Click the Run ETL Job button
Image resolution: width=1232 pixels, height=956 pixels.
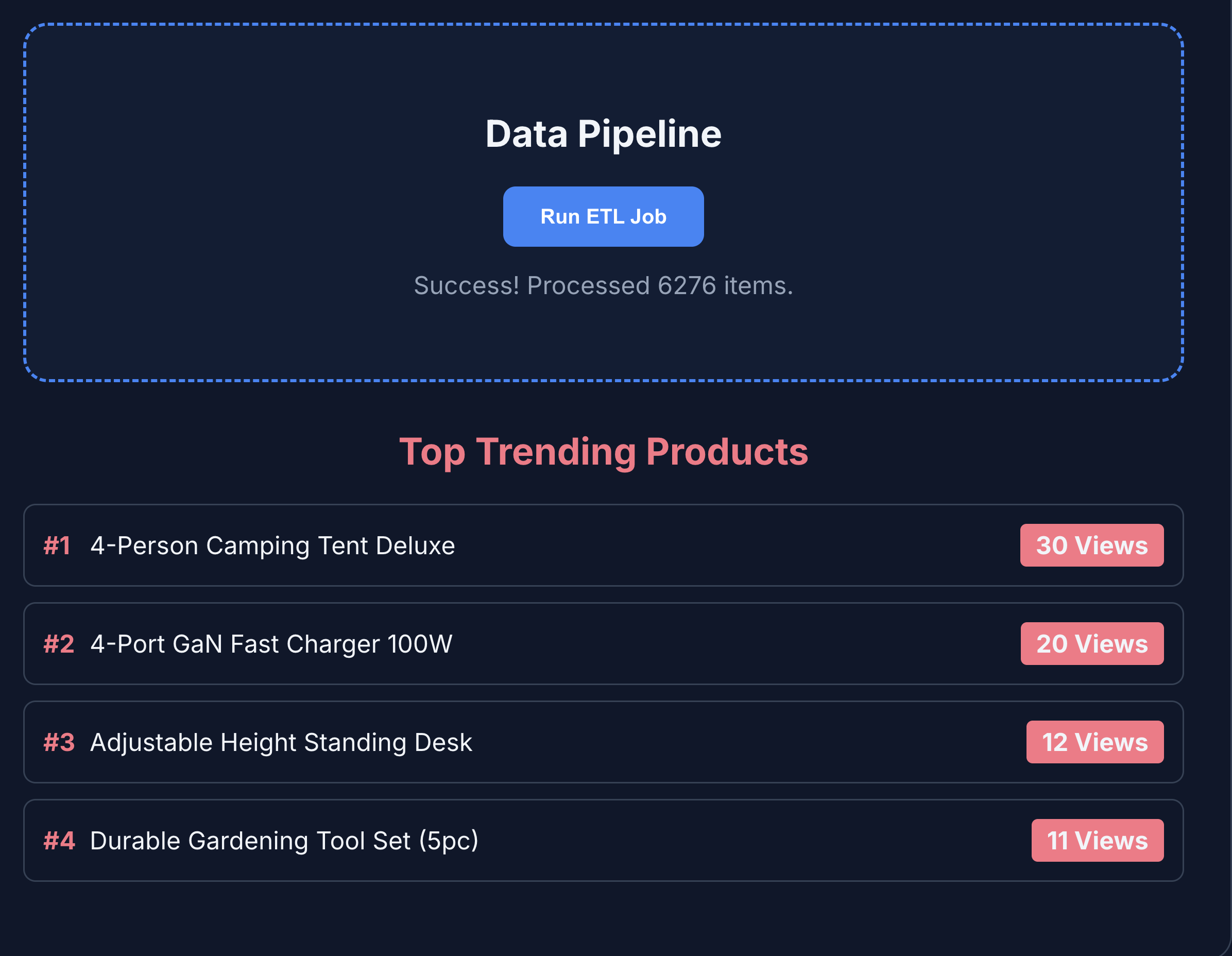[603, 216]
